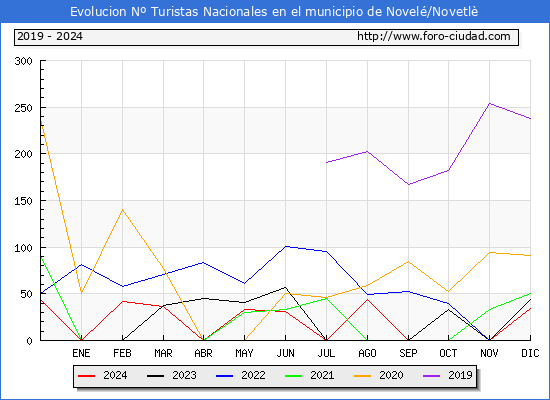Click the SEP month axis label
The width and height of the screenshot is (550, 400).
coord(408,353)
